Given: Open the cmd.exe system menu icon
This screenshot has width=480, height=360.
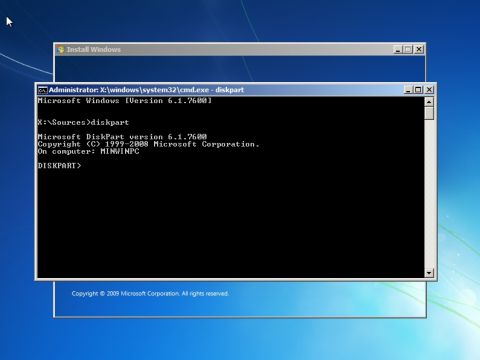Looking at the screenshot, I should coord(43,90).
